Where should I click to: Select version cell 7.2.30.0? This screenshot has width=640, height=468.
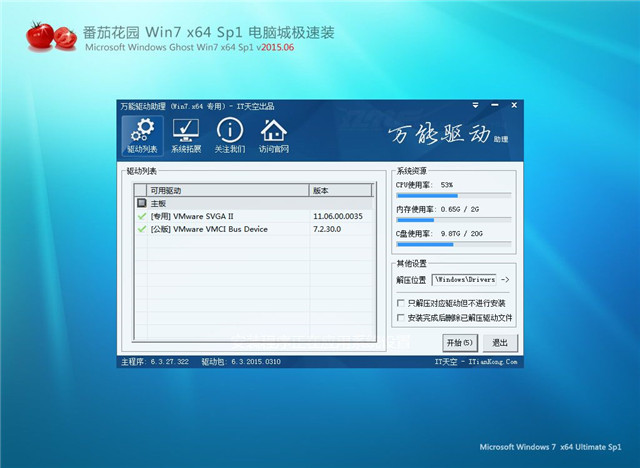pyautogui.click(x=327, y=229)
